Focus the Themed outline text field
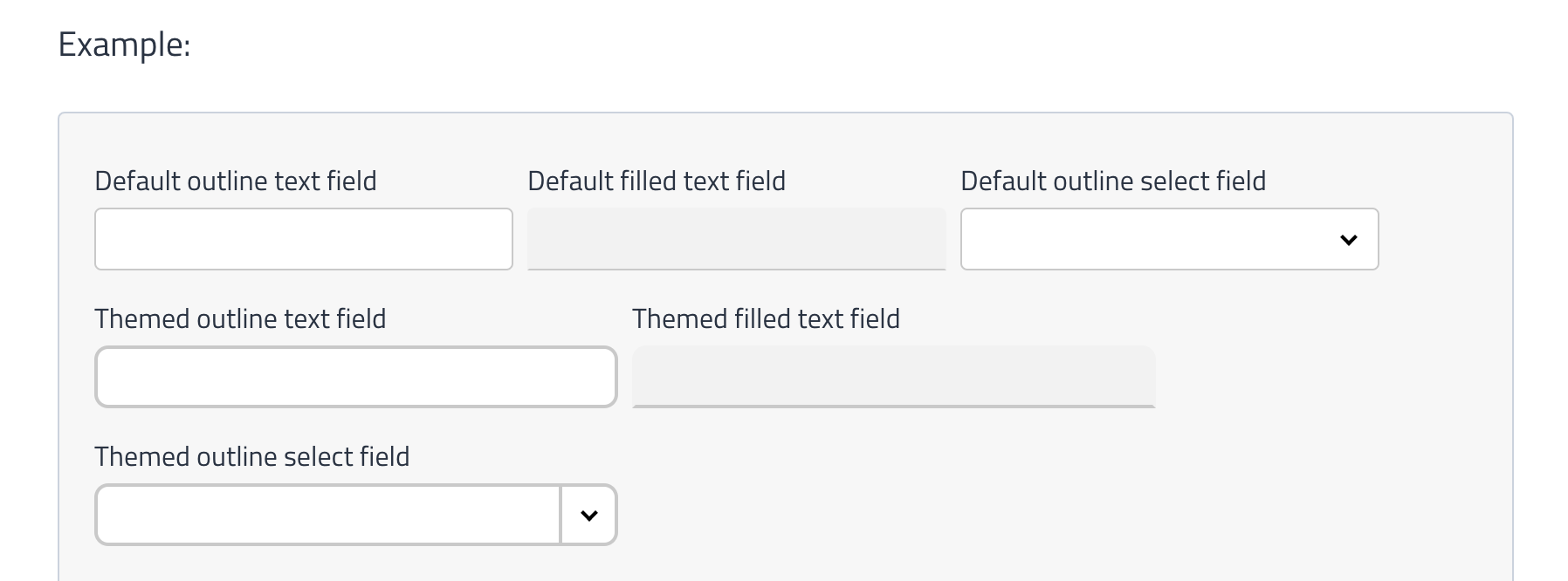Screen dimensions: 1568x581 pyautogui.click(x=355, y=377)
